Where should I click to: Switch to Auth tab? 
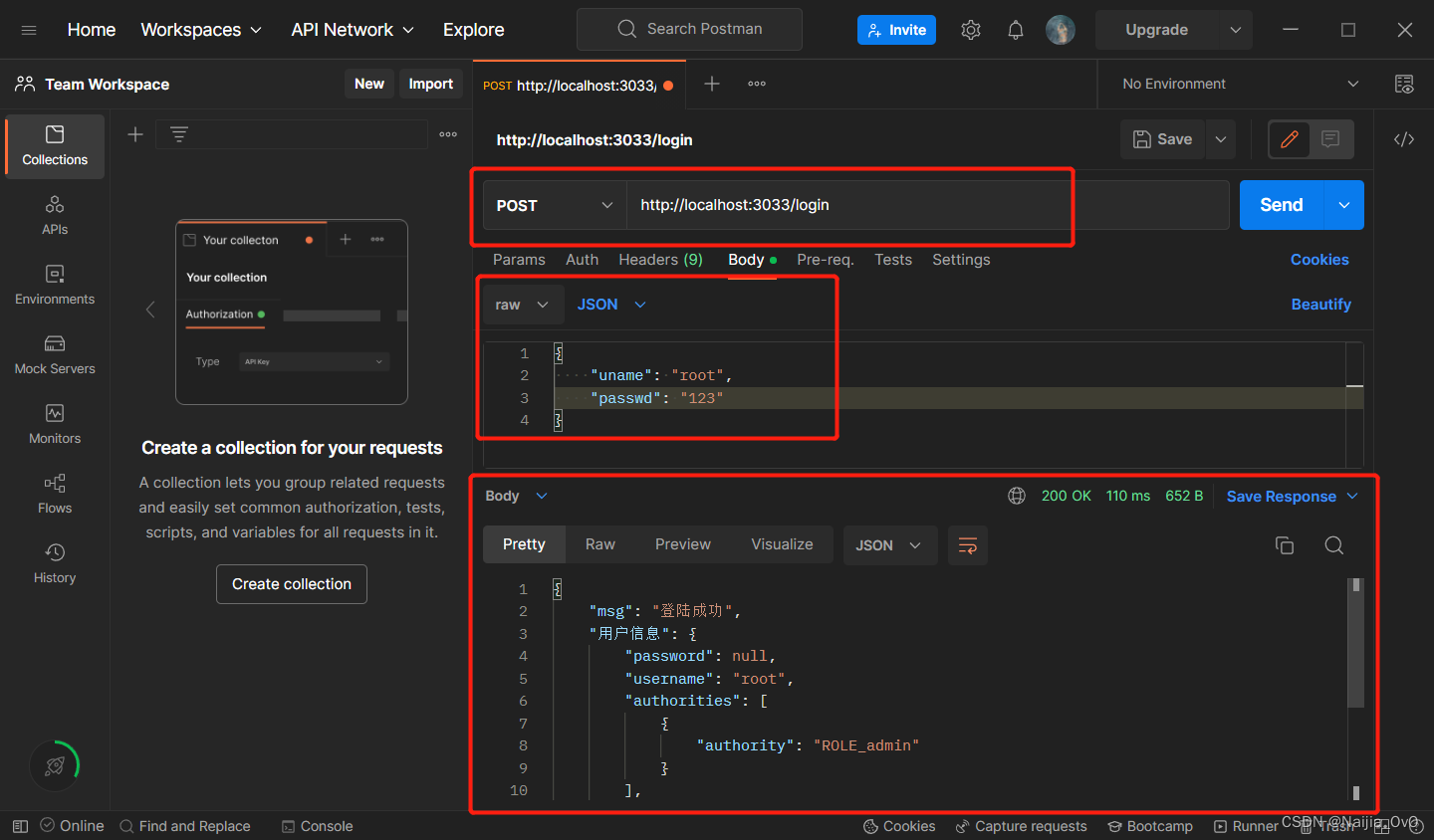(x=583, y=260)
